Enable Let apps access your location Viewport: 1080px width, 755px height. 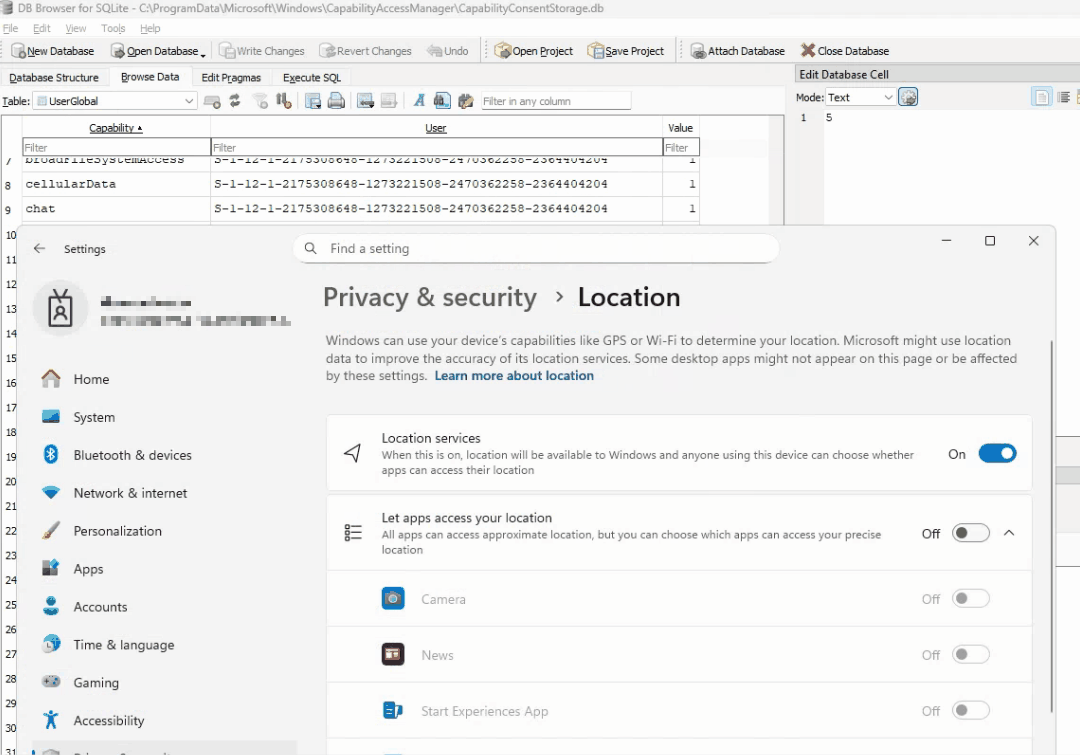point(970,533)
